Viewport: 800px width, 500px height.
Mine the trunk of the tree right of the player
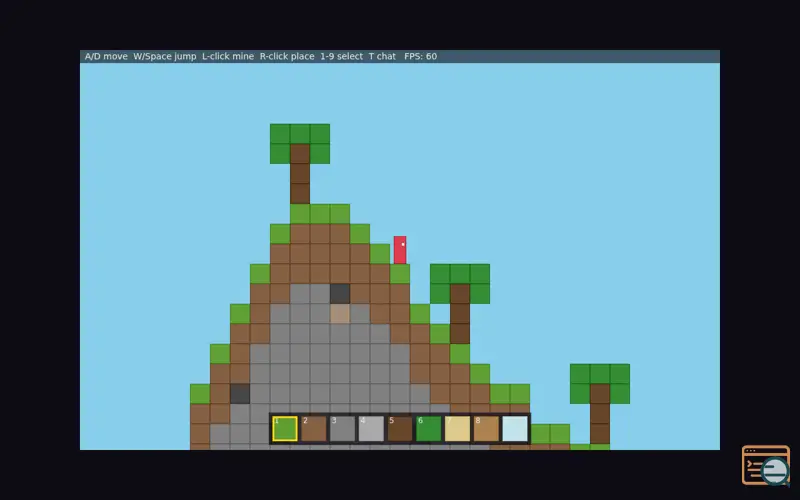tap(460, 314)
